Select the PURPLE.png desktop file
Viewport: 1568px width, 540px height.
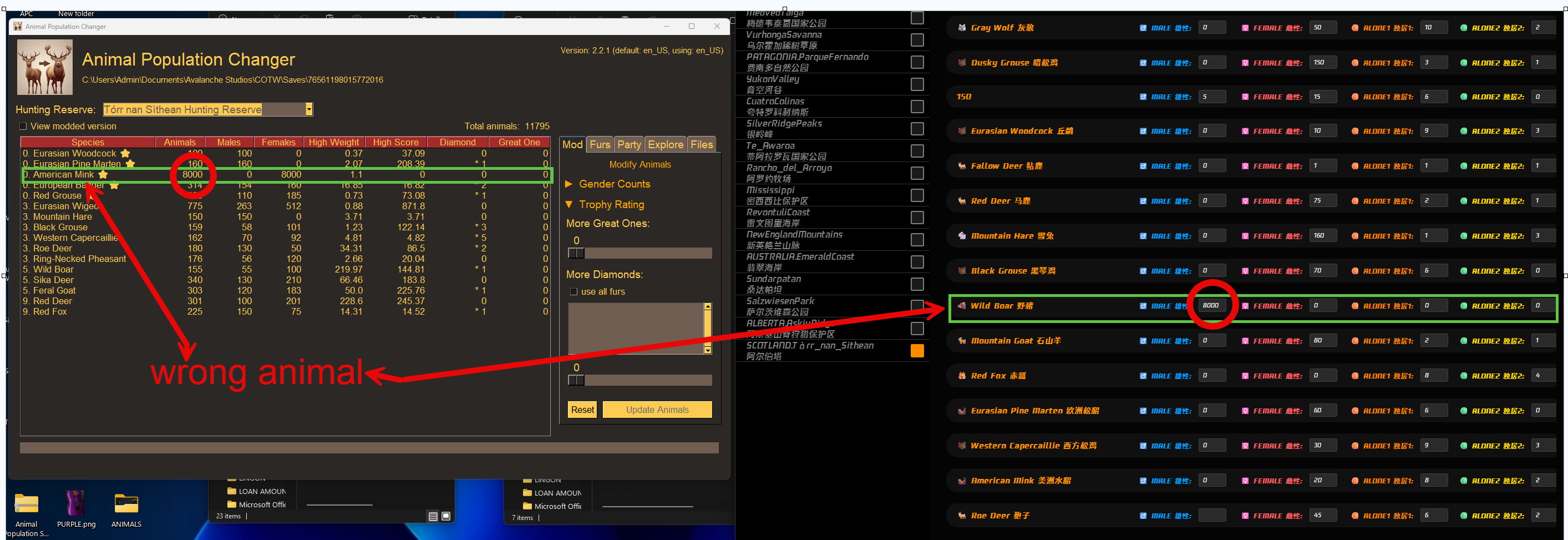(76, 509)
